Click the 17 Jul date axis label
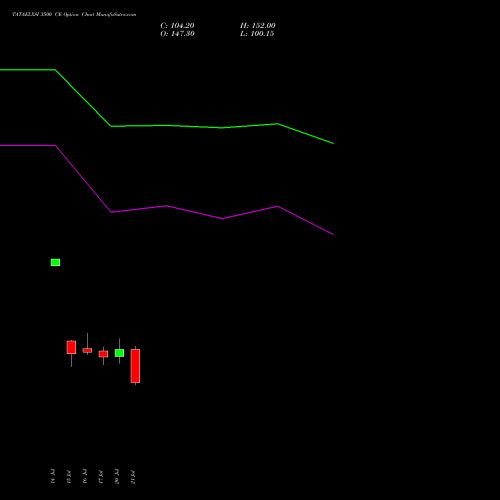This screenshot has height=500, width=500. (x=101, y=476)
